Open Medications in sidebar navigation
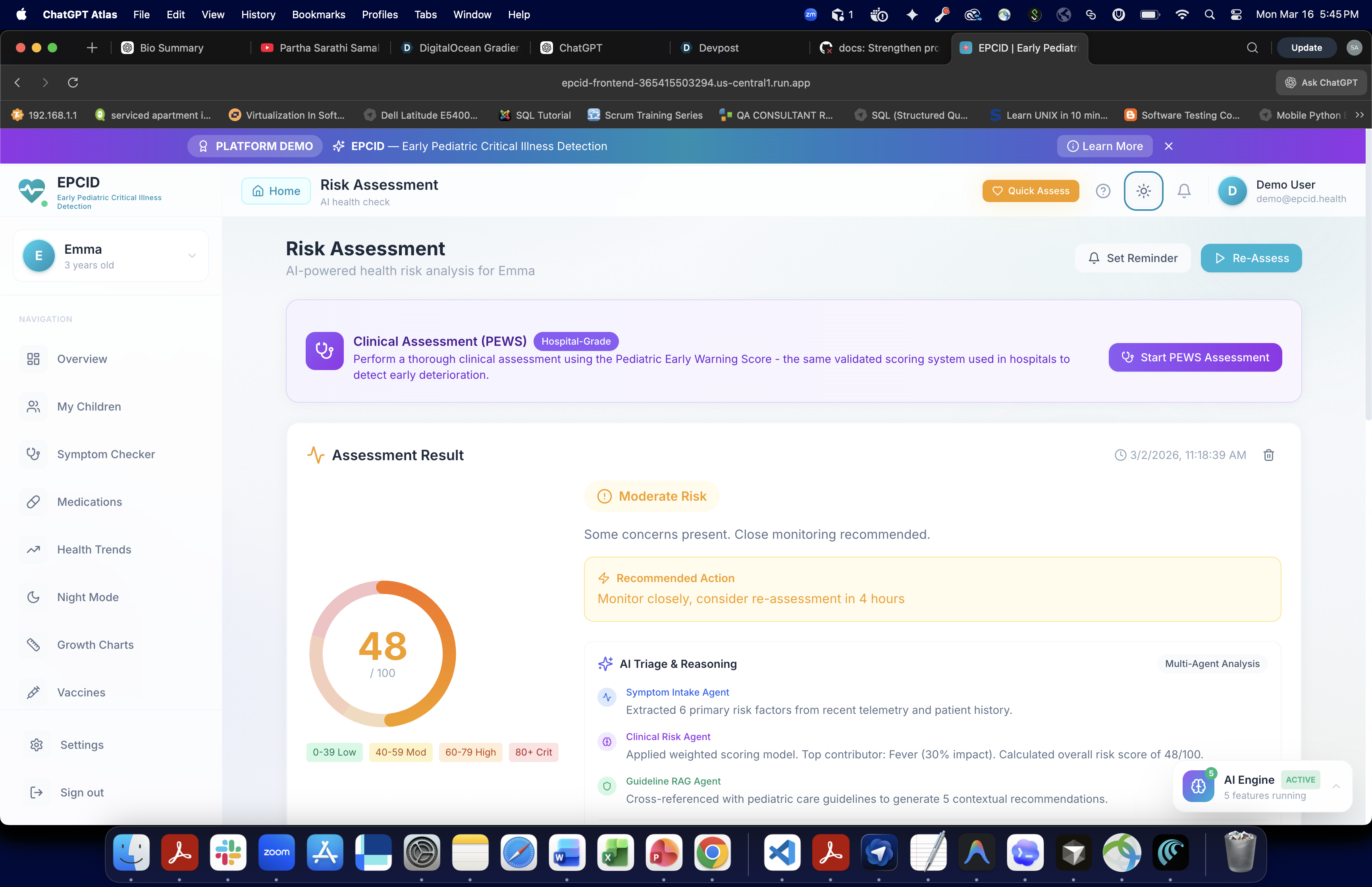Image resolution: width=1372 pixels, height=887 pixels. click(89, 502)
